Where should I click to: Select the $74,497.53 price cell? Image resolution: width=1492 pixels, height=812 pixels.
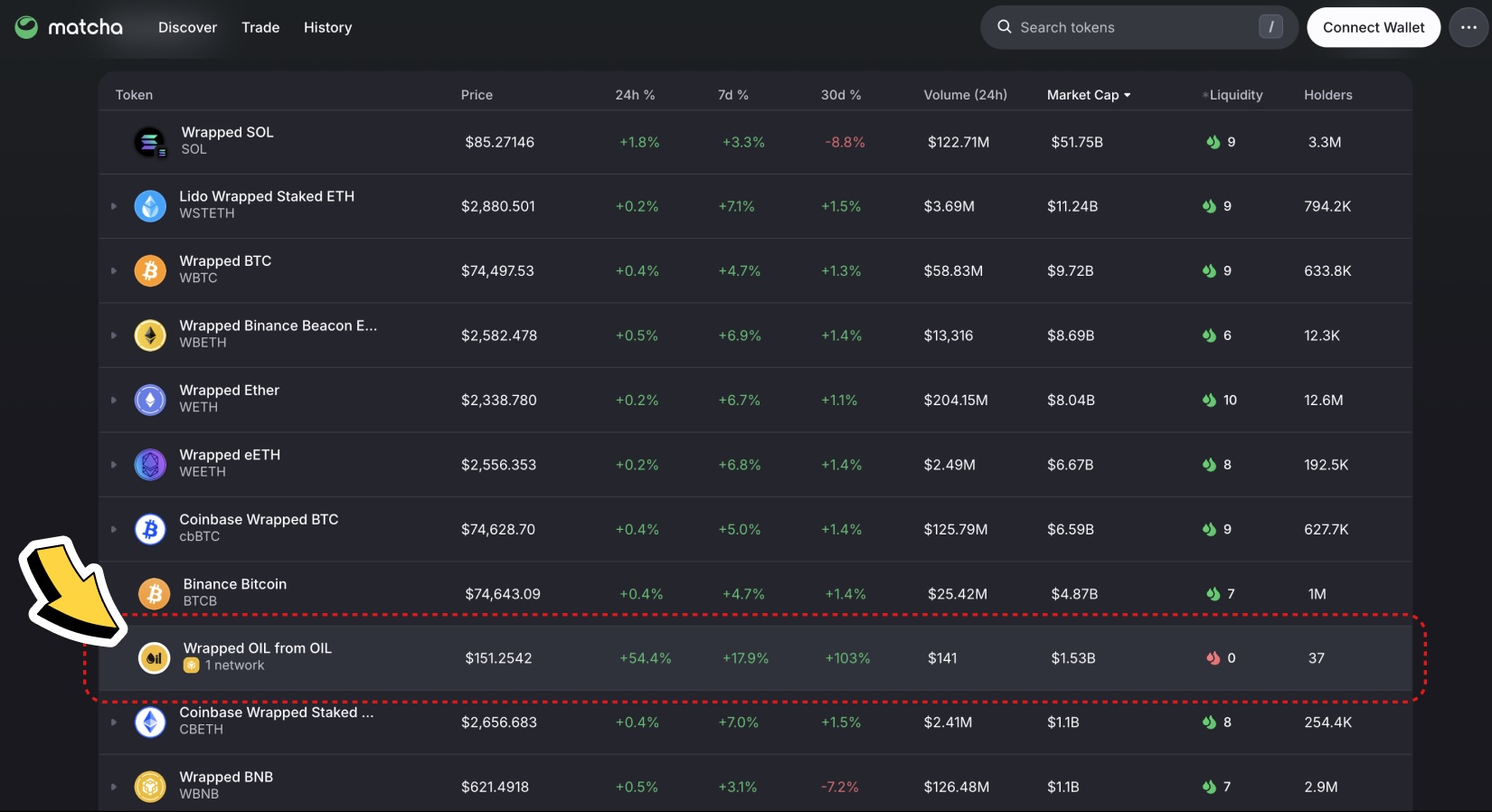[497, 270]
